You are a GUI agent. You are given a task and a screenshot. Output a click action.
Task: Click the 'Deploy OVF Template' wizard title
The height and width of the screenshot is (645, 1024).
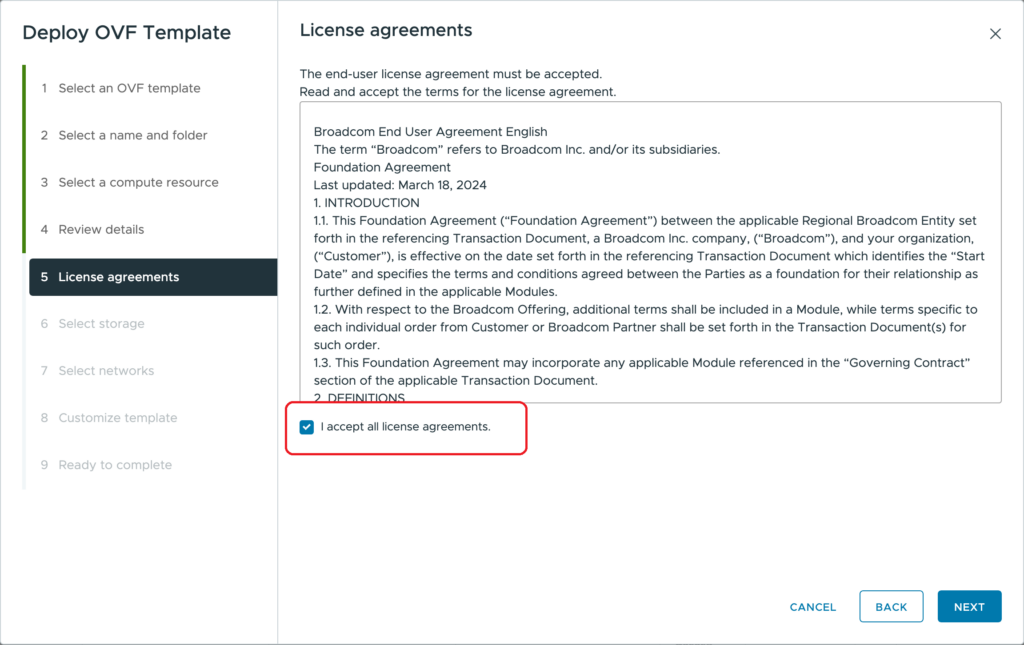tap(126, 33)
